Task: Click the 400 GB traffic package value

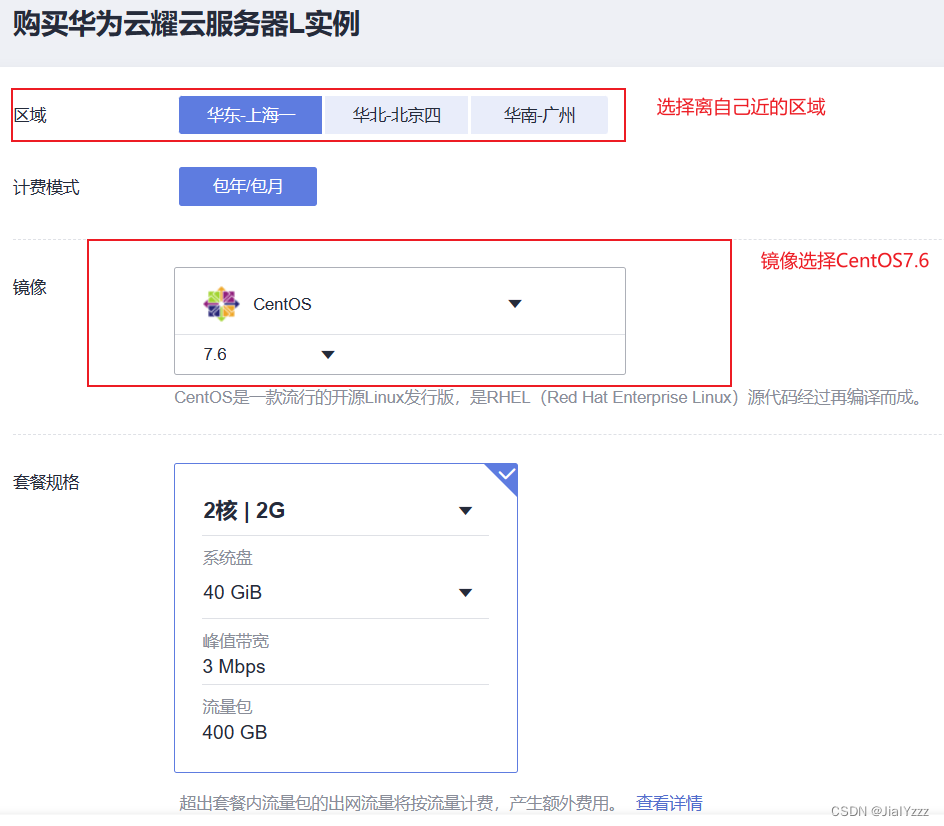Action: click(235, 732)
